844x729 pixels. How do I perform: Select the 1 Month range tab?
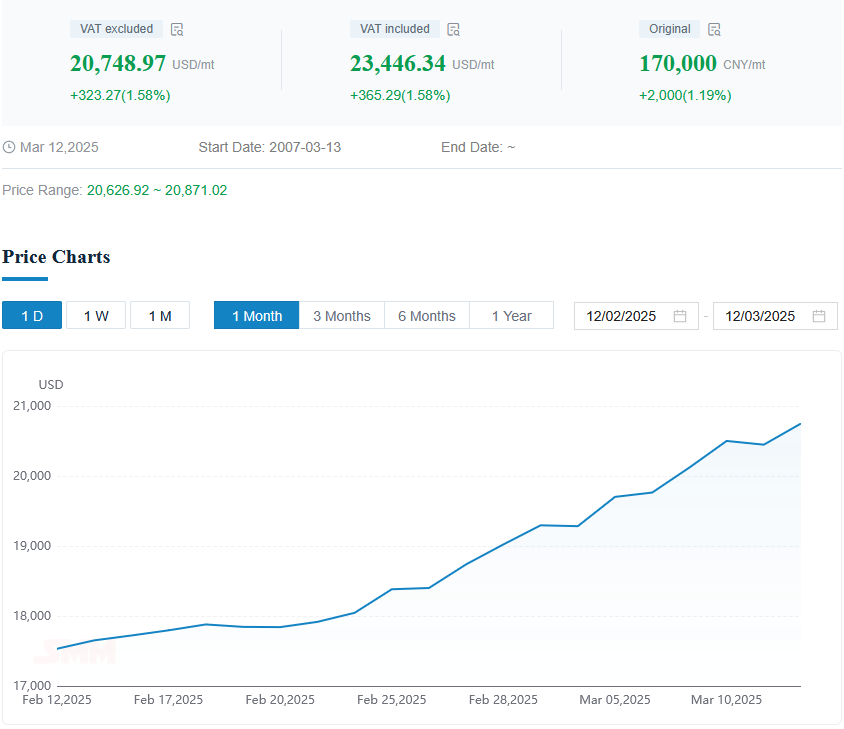(257, 316)
